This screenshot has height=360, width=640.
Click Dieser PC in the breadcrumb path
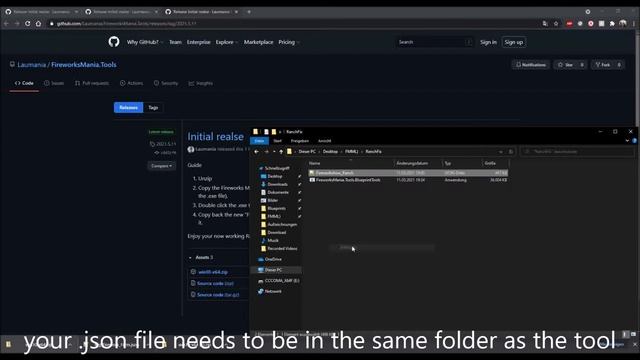(x=307, y=151)
